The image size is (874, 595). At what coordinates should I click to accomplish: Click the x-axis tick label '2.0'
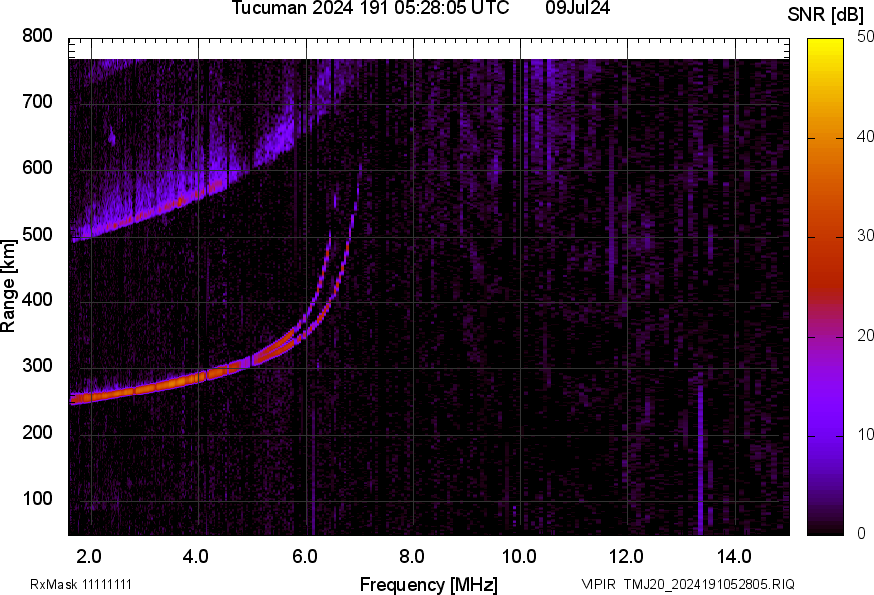coord(89,557)
